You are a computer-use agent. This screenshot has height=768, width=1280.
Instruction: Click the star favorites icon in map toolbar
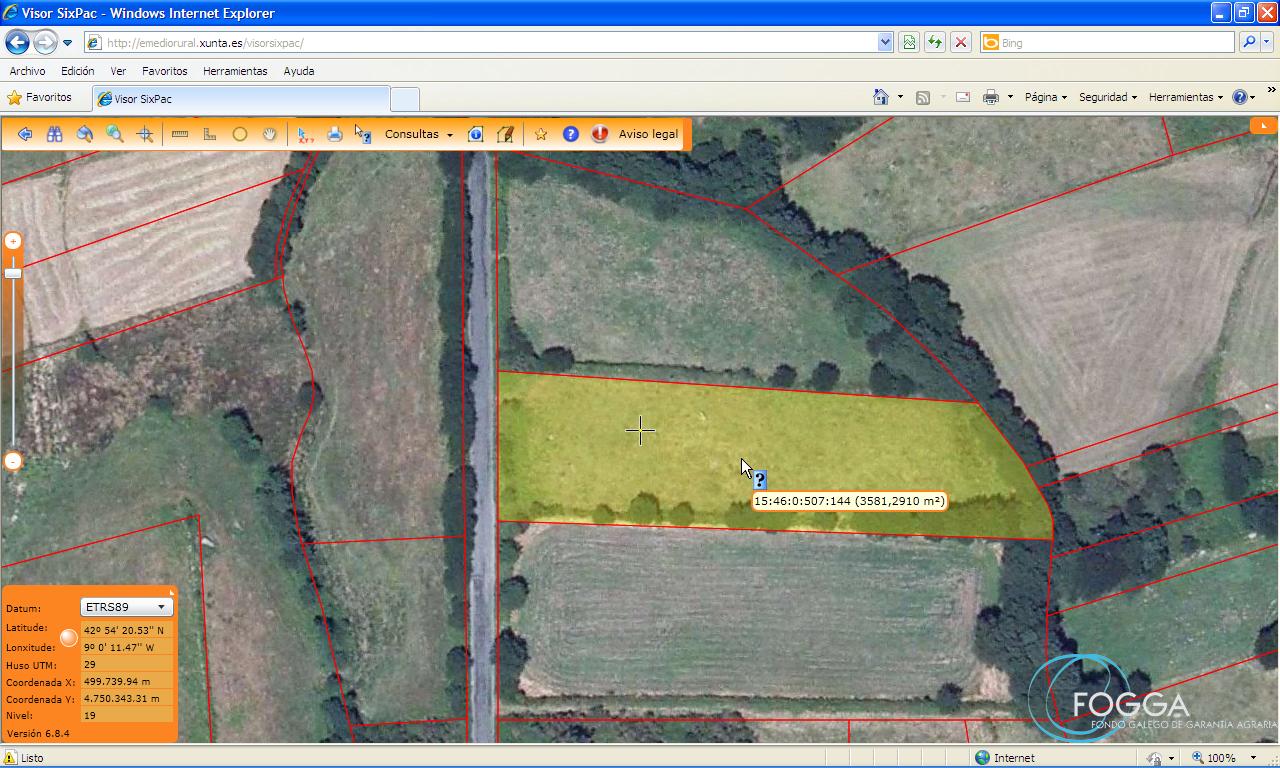click(x=541, y=134)
